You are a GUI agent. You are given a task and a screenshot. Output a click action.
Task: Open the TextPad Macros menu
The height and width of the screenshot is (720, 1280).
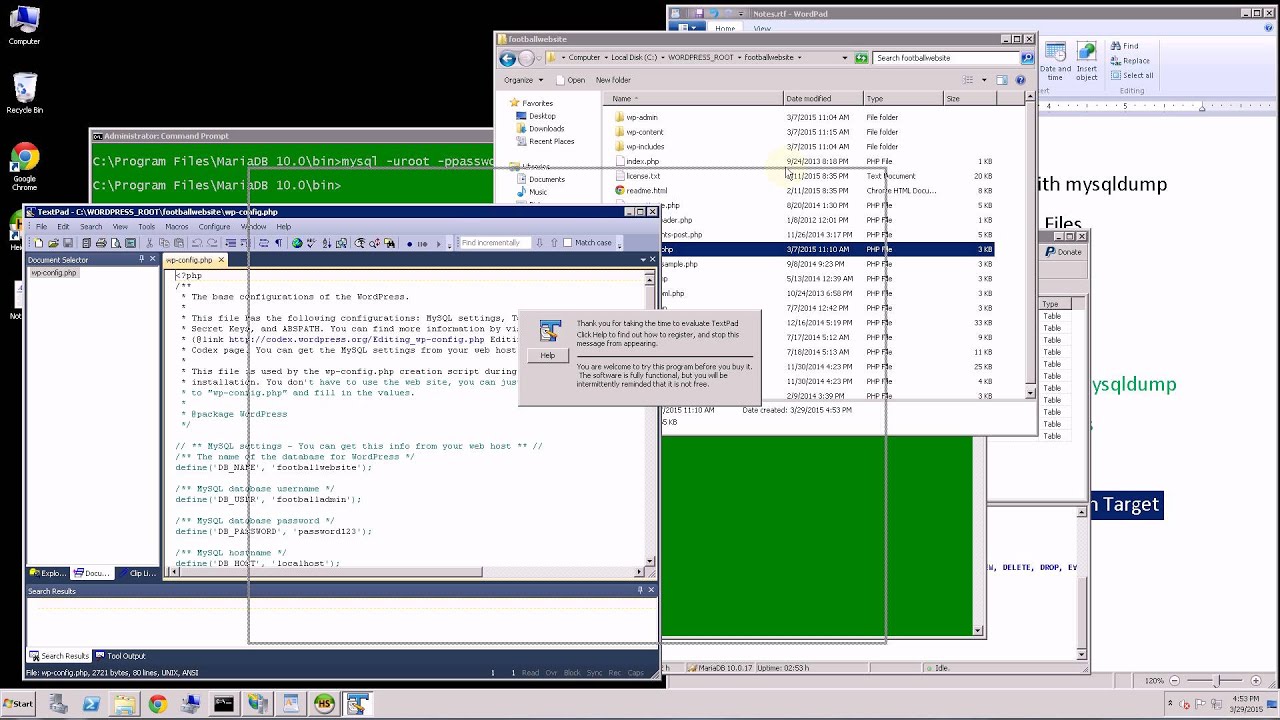[x=176, y=227]
